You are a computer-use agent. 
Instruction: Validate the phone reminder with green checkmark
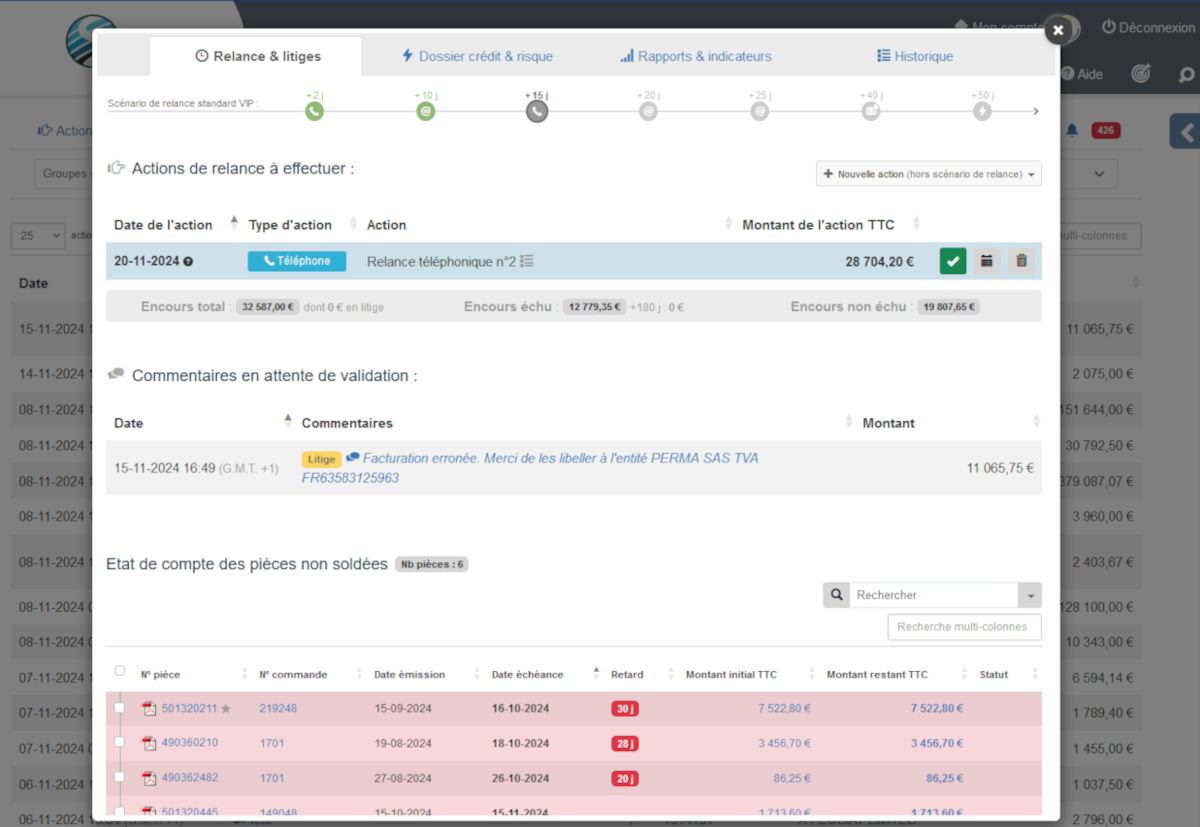(953, 261)
